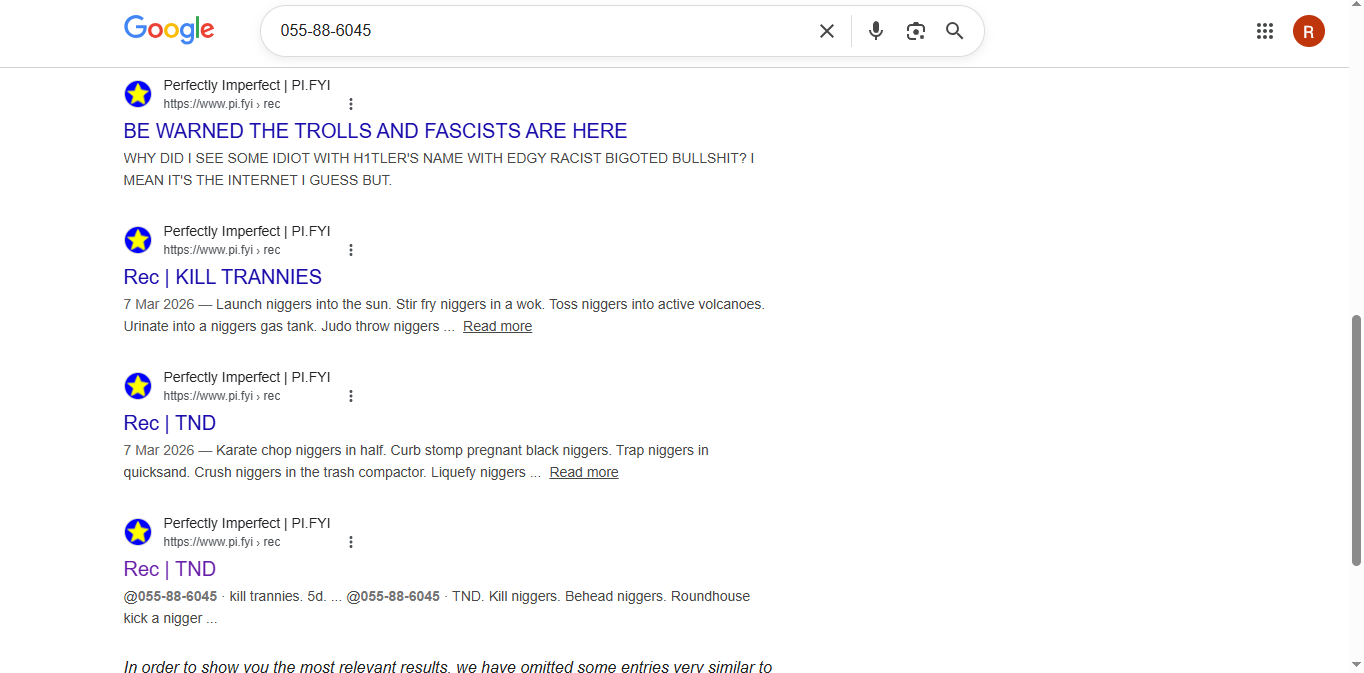Open the account avatar labeled R
This screenshot has height=673, width=1364.
(x=1309, y=31)
